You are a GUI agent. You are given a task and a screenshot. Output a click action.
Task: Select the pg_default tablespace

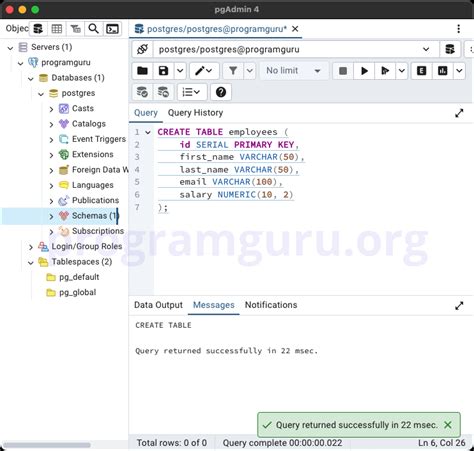79,277
